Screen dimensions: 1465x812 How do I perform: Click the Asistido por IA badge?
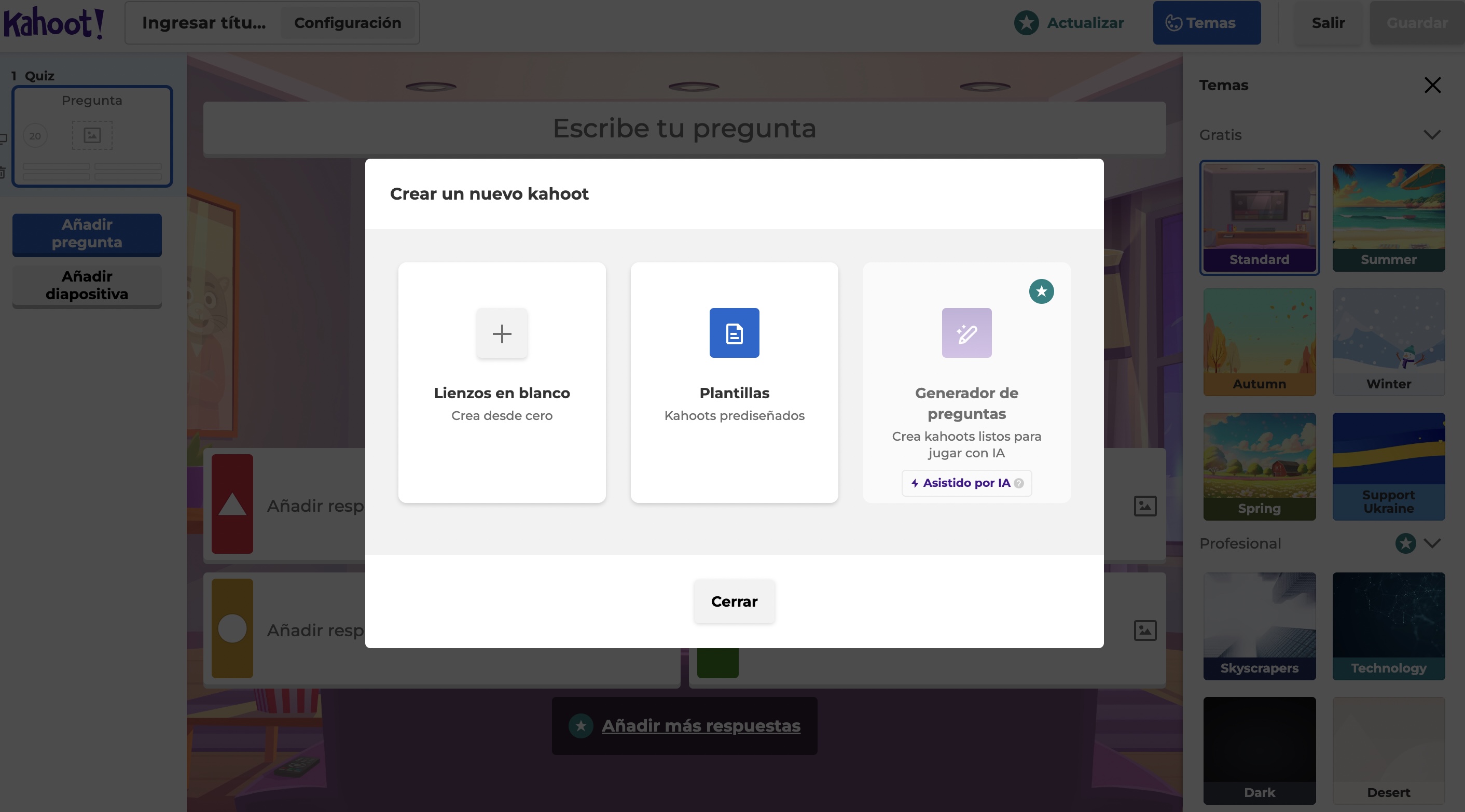point(966,483)
